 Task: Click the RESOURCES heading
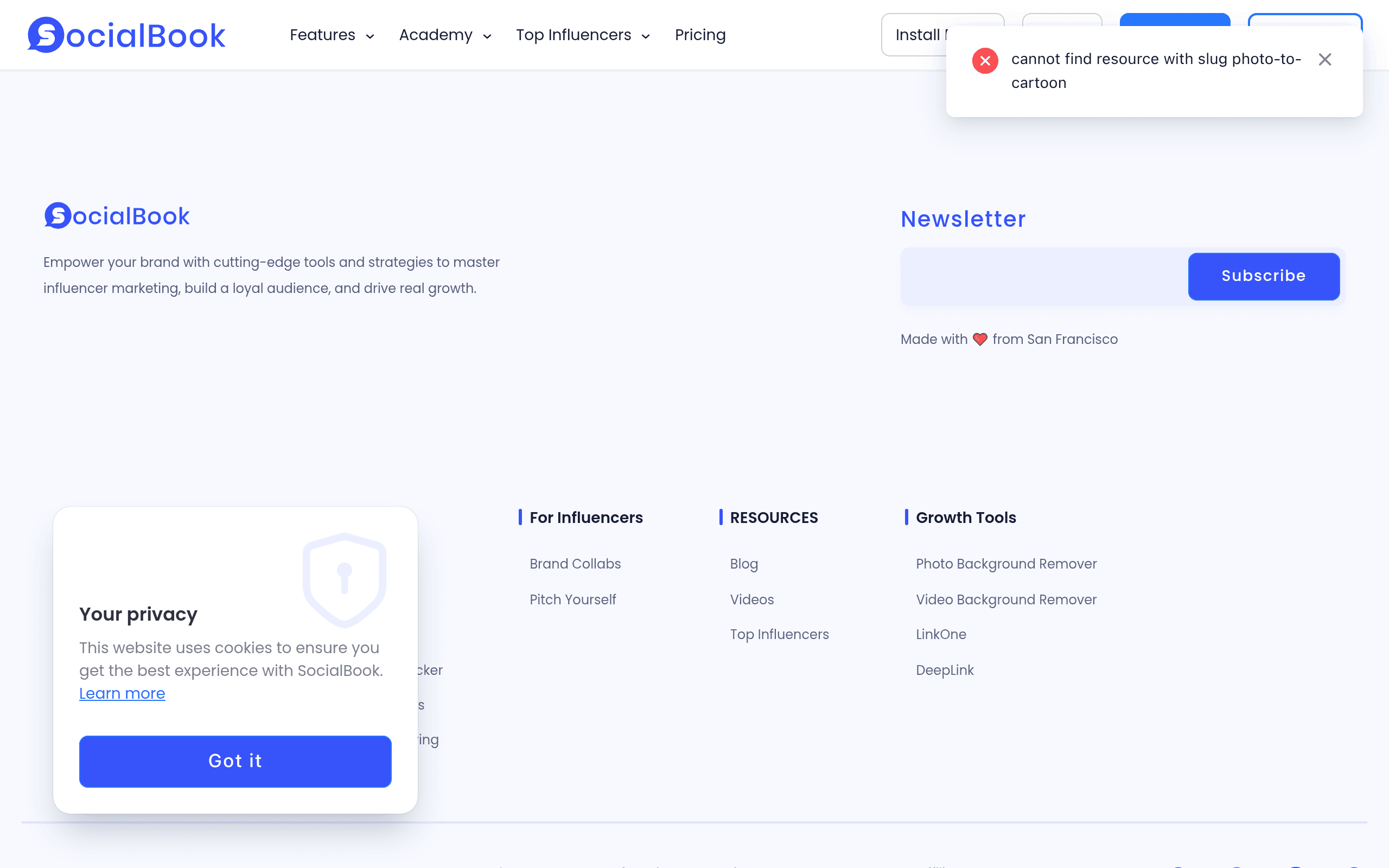click(774, 517)
